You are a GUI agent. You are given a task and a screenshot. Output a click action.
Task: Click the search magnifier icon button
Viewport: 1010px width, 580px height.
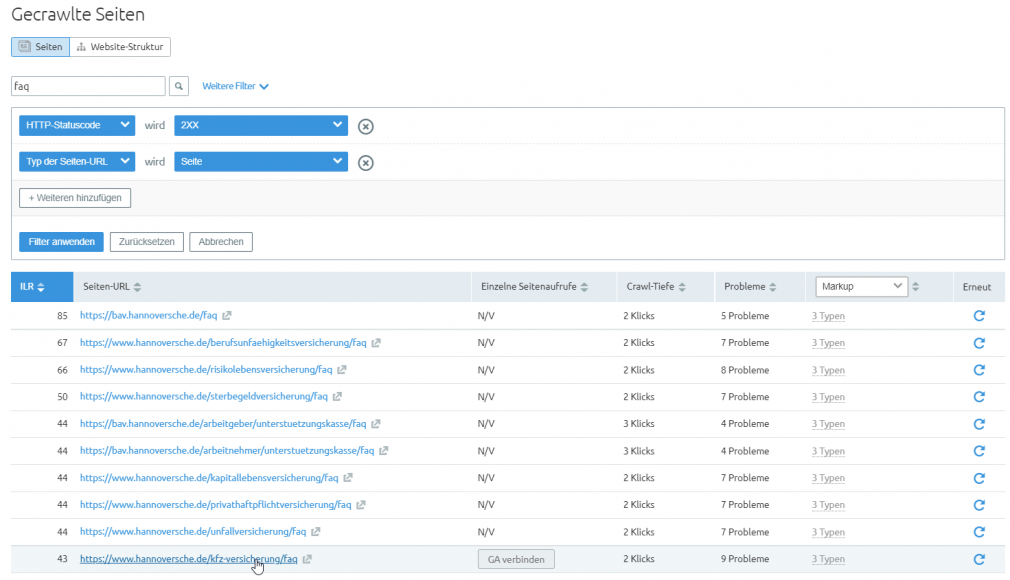click(x=178, y=86)
